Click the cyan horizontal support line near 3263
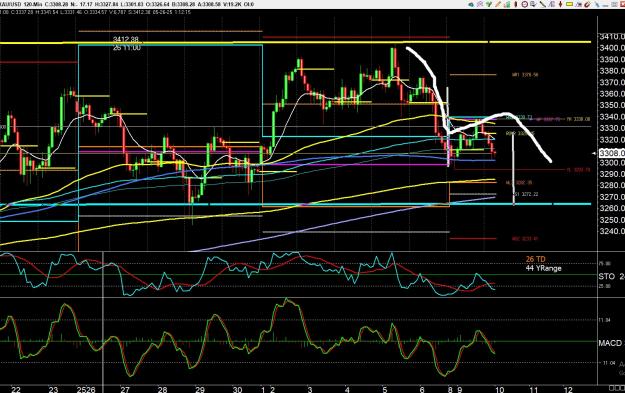The image size is (625, 393). (295, 204)
